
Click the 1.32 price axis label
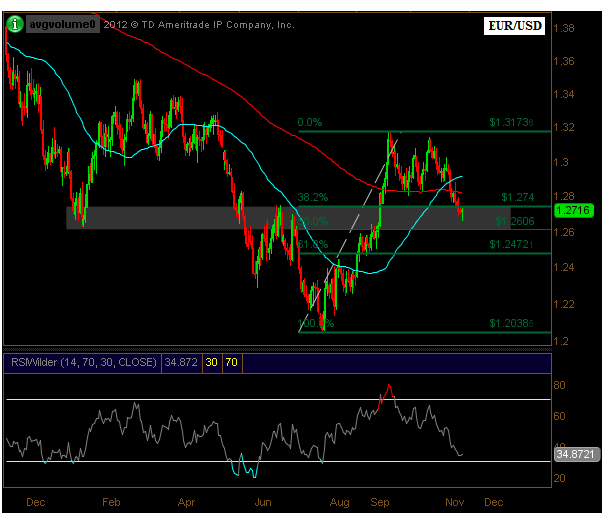point(564,127)
